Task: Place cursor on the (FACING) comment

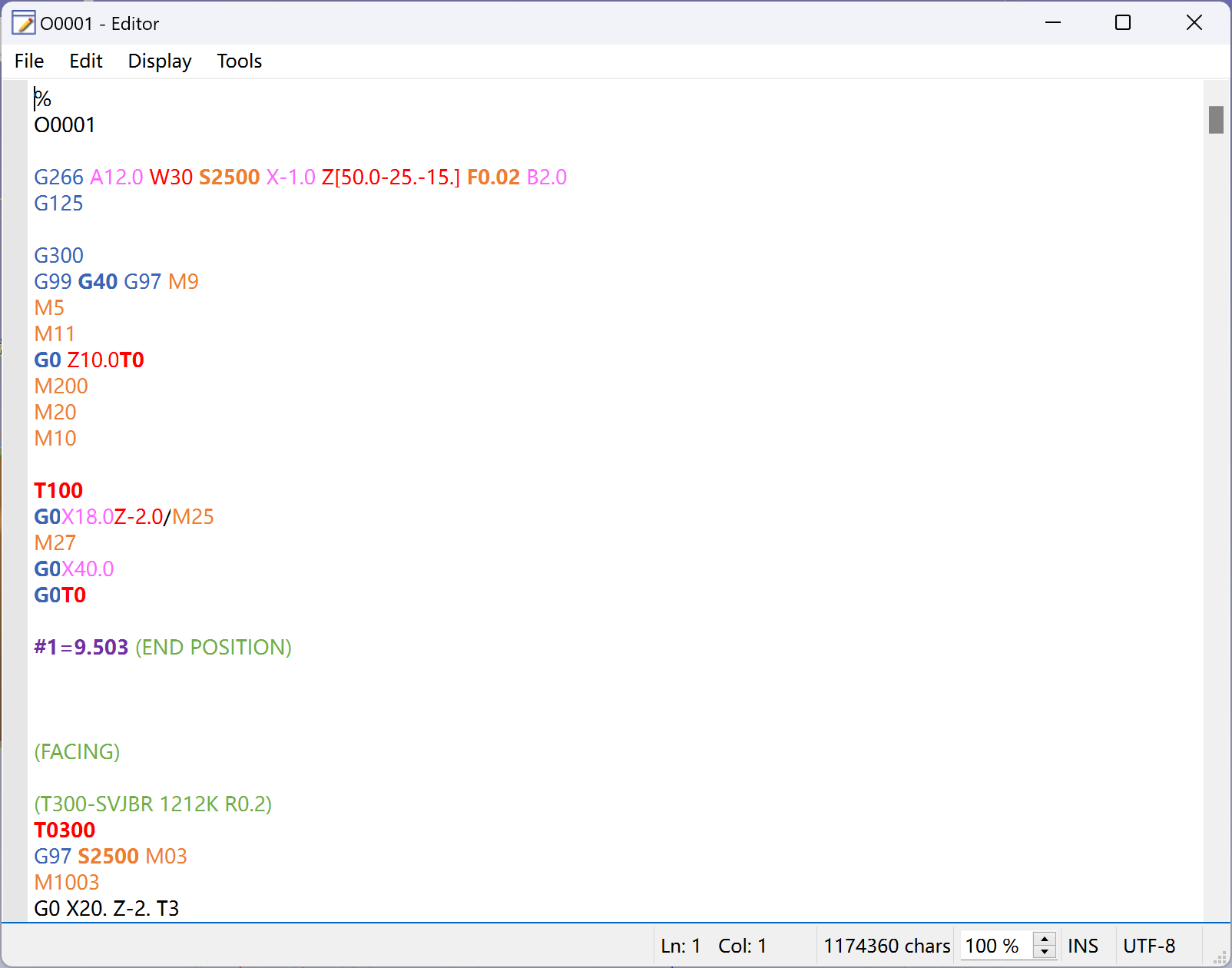Action: coord(77,752)
